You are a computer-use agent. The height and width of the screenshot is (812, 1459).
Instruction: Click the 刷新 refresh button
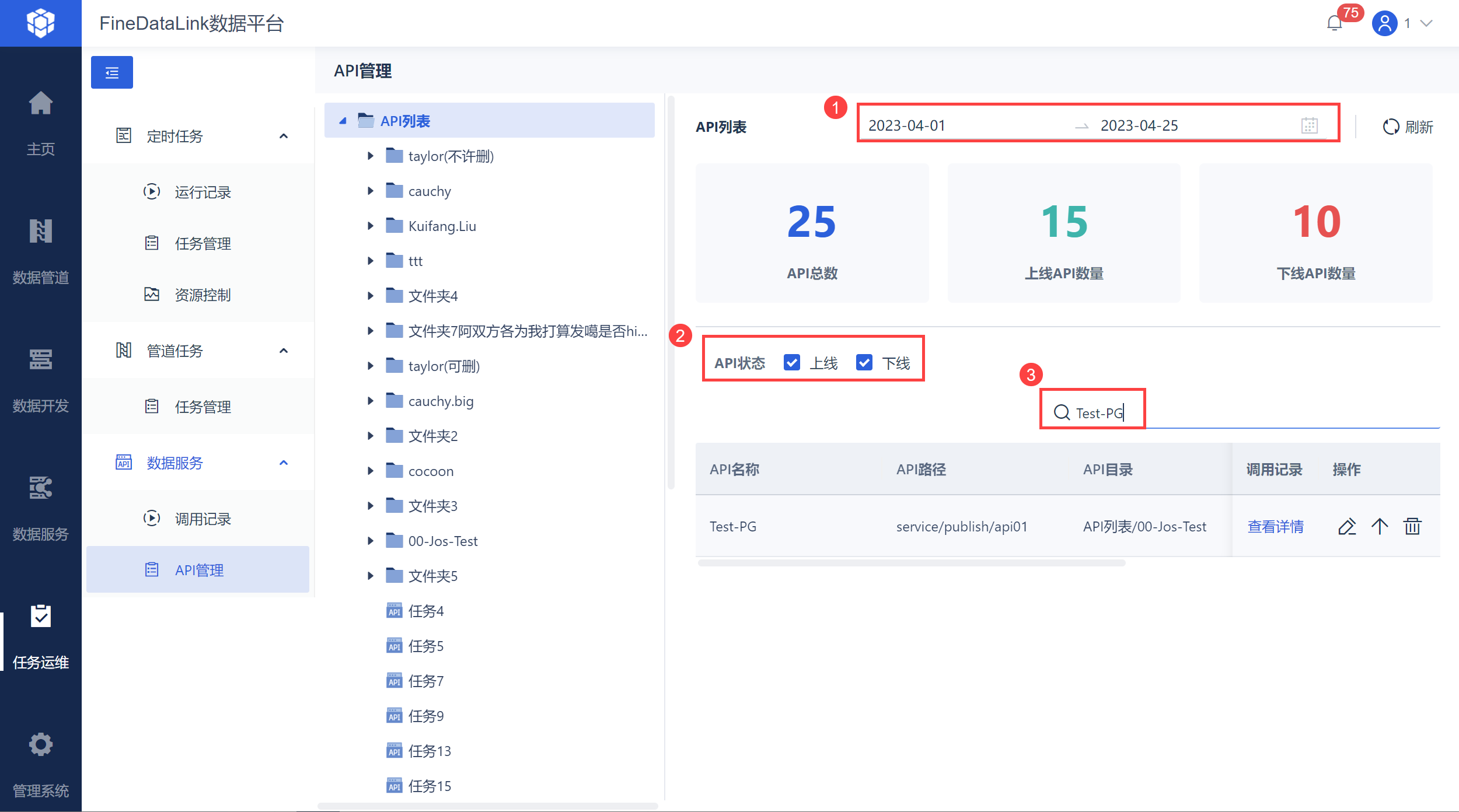coord(1408,127)
